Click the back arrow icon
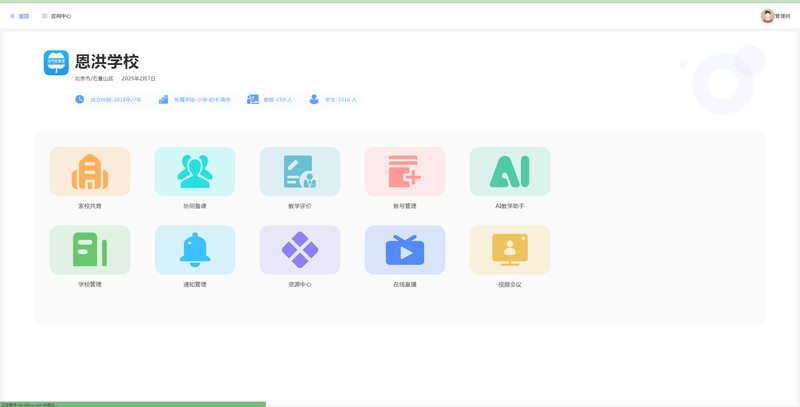Screen dimensions: 800x407 12,16
